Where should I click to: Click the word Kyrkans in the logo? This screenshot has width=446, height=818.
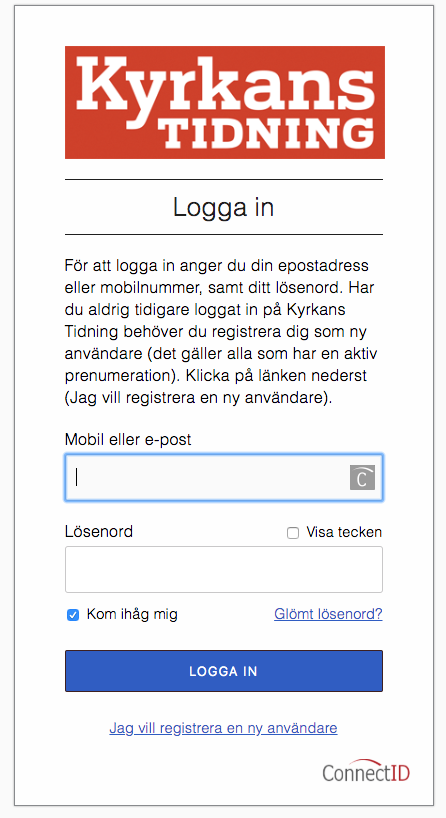pos(225,86)
